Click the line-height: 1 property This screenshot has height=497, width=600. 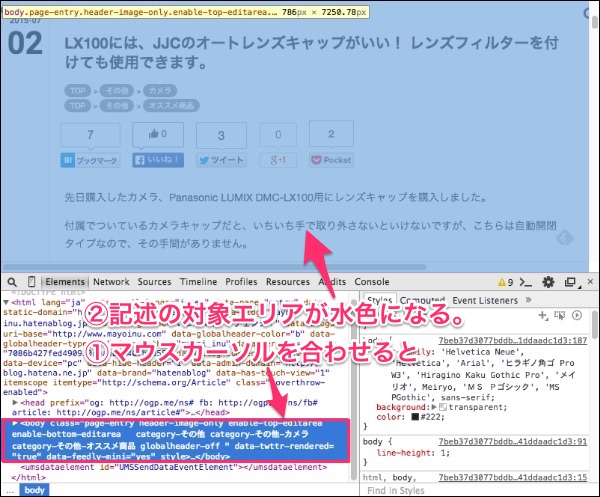[x=413, y=453]
